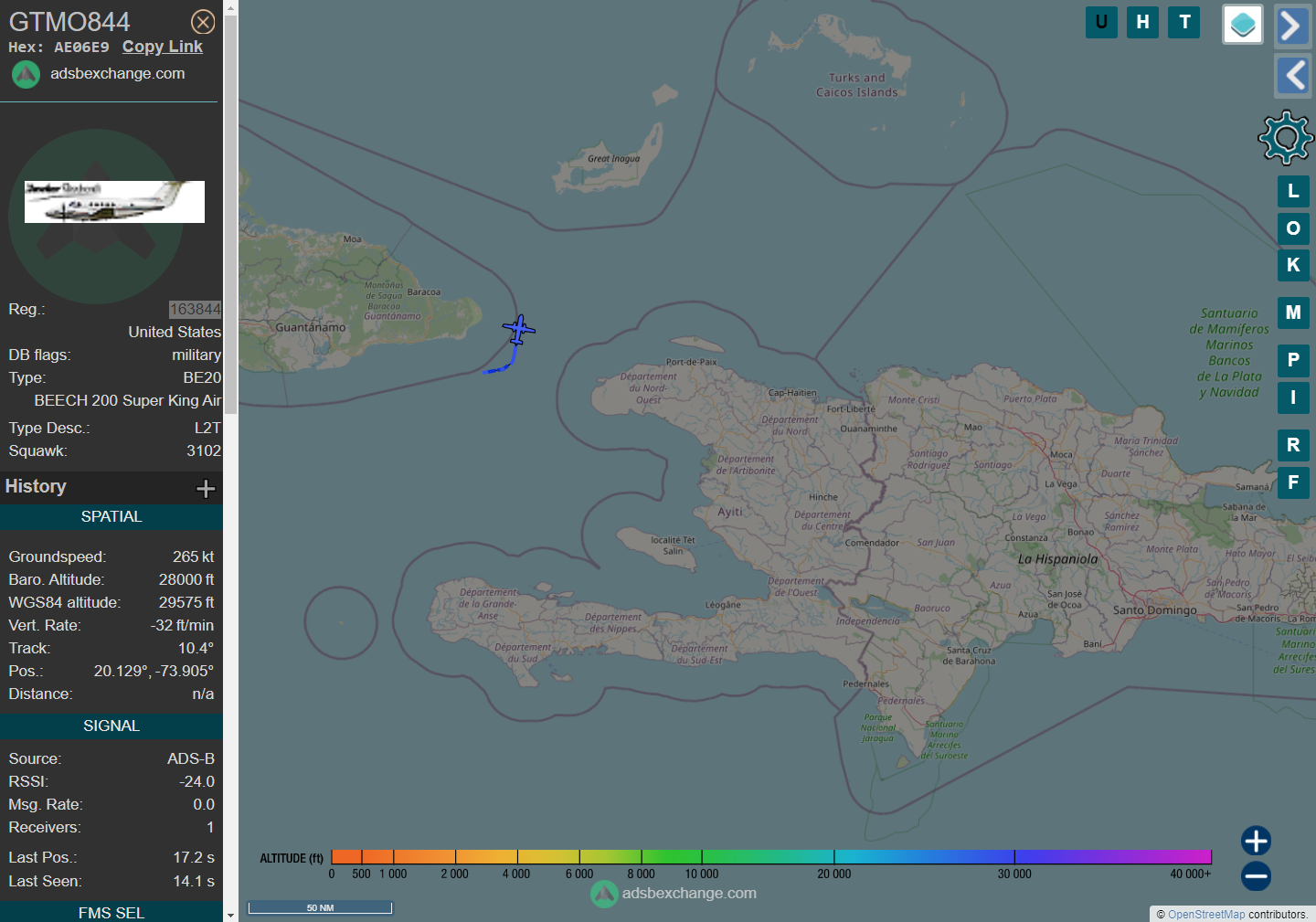Click the SPATIAL section header
This screenshot has width=1316, height=922.
click(x=111, y=516)
